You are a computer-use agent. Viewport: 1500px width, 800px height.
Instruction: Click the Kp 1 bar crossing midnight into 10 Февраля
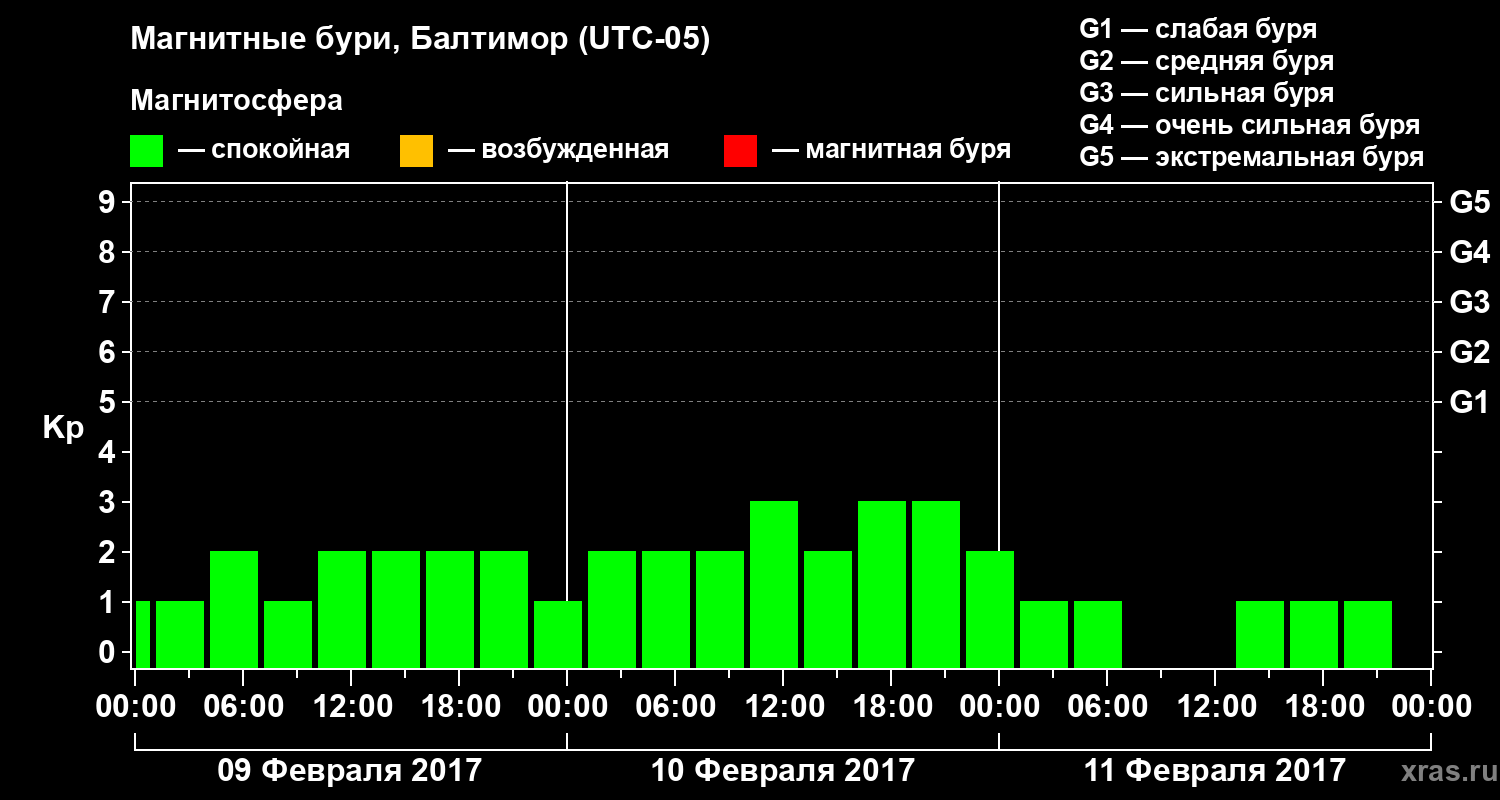point(558,634)
